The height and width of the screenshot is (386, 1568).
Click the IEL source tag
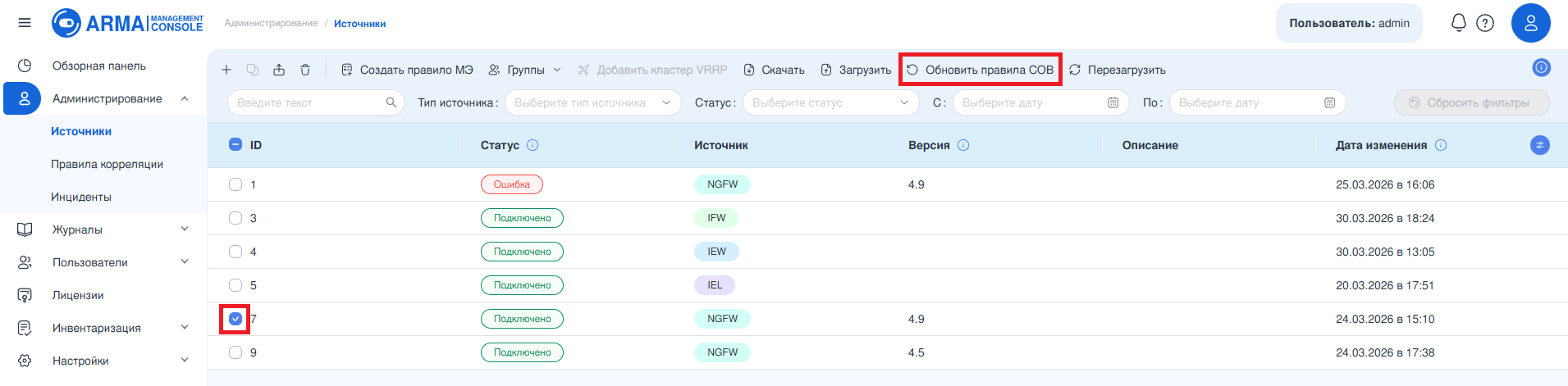coord(715,285)
